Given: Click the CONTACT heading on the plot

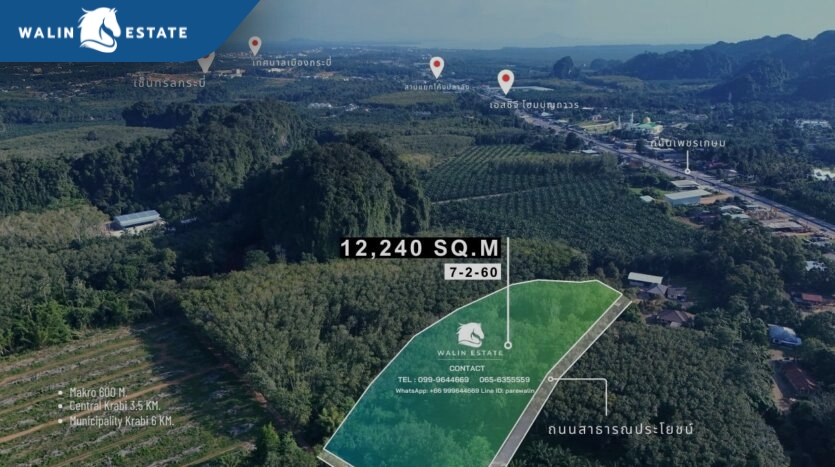Looking at the screenshot, I should [x=467, y=368].
